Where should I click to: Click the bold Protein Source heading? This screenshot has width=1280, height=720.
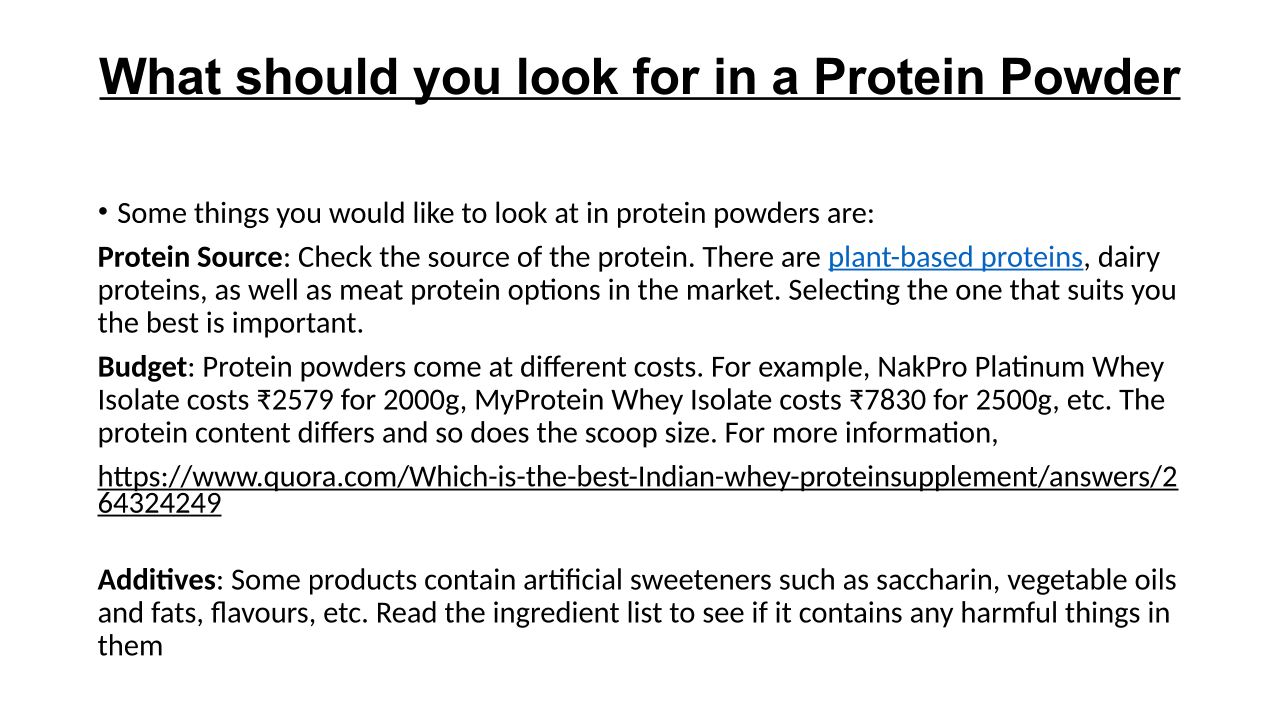[190, 258]
